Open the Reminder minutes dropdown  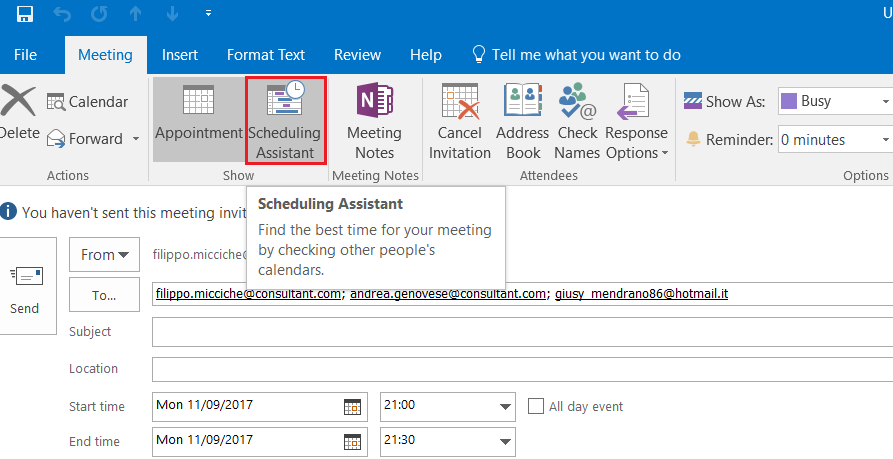885,140
